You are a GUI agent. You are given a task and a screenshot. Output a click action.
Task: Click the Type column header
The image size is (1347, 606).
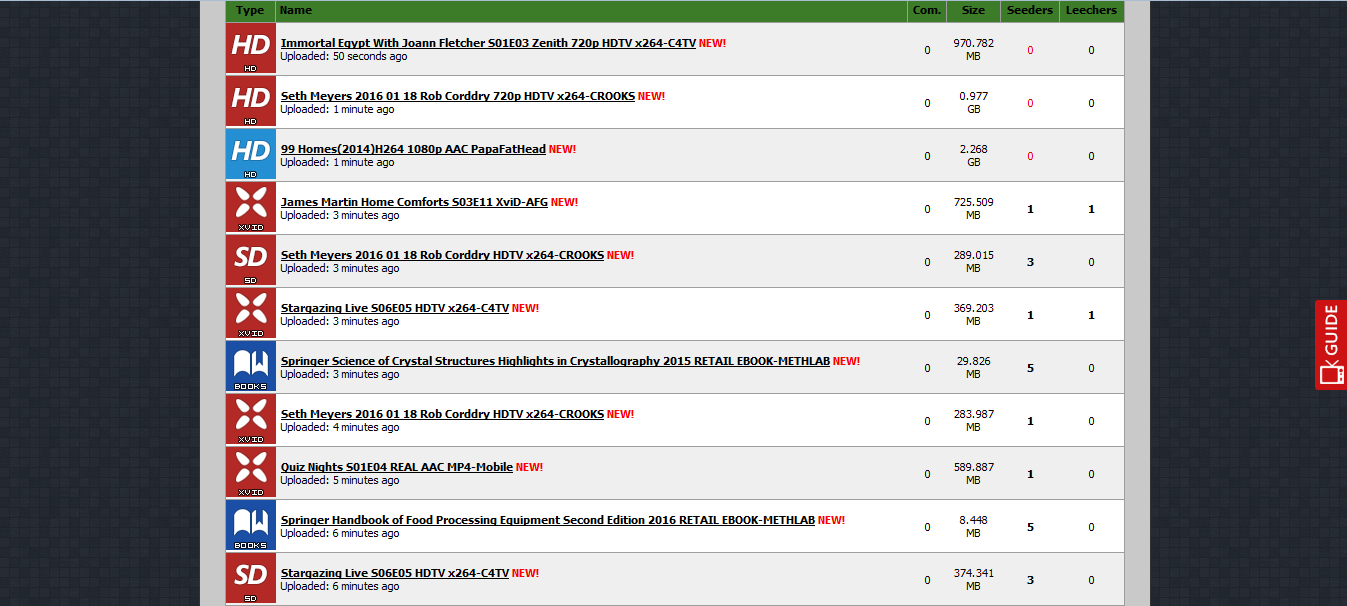pos(250,10)
